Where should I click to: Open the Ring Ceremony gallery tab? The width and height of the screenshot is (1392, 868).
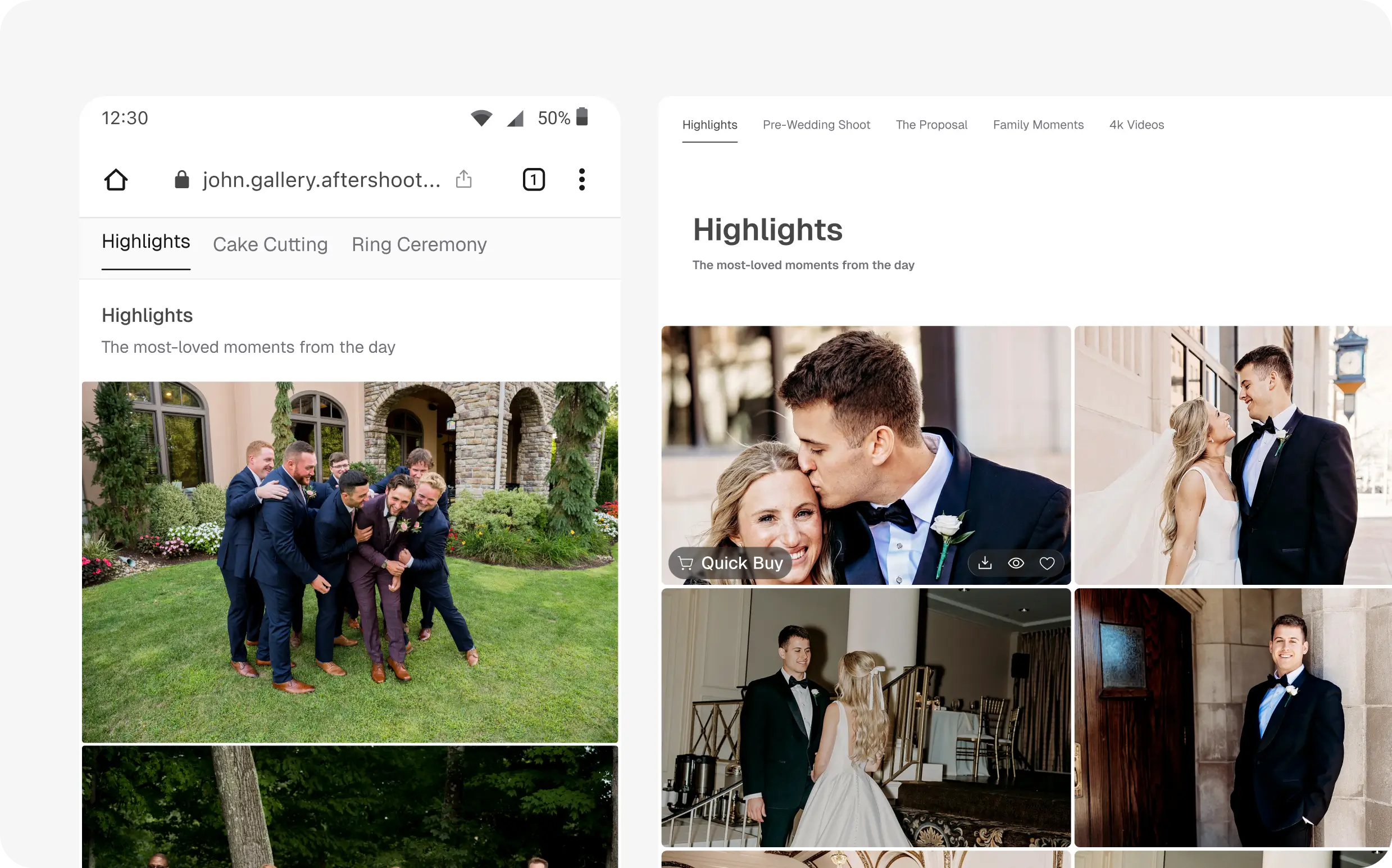[x=419, y=244]
